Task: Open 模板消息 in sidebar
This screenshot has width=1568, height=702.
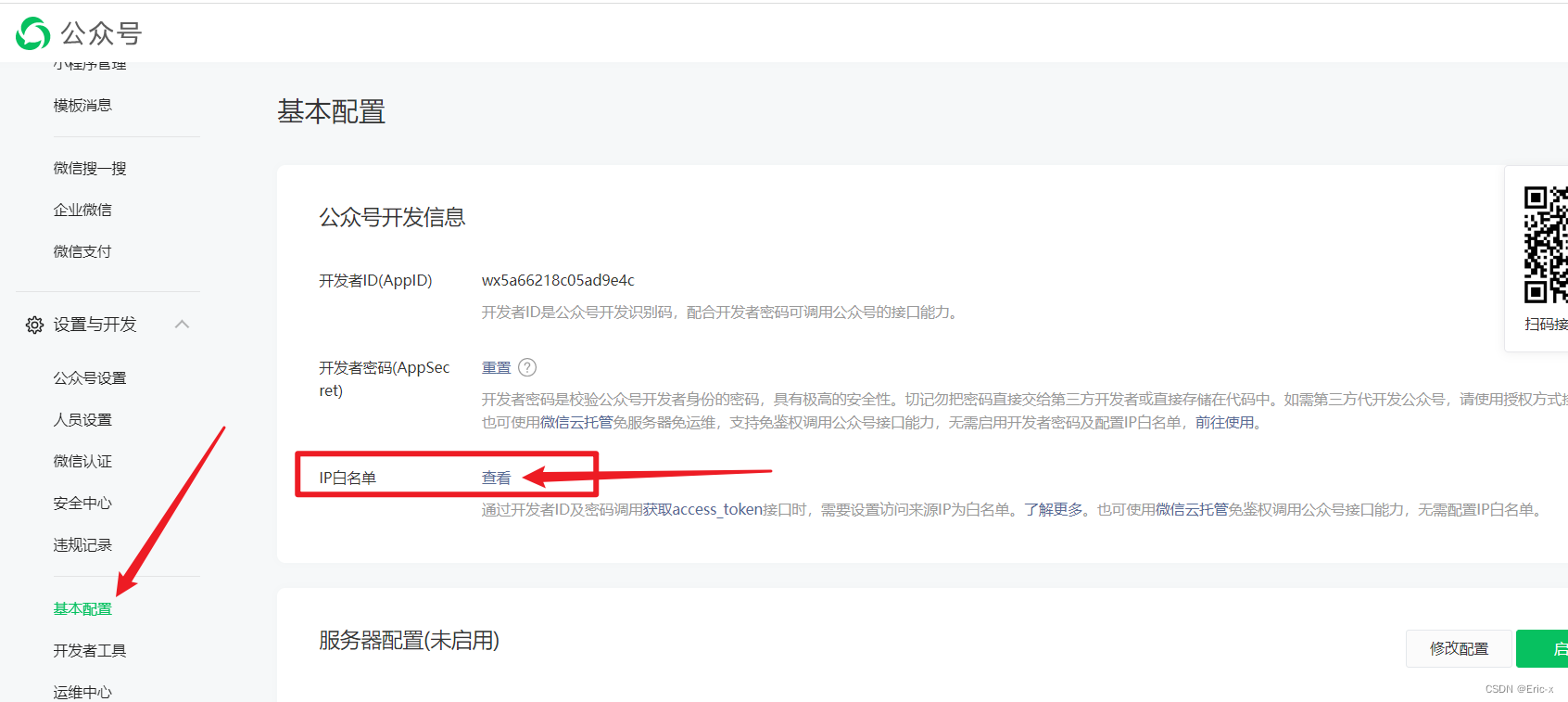Action: tap(82, 106)
